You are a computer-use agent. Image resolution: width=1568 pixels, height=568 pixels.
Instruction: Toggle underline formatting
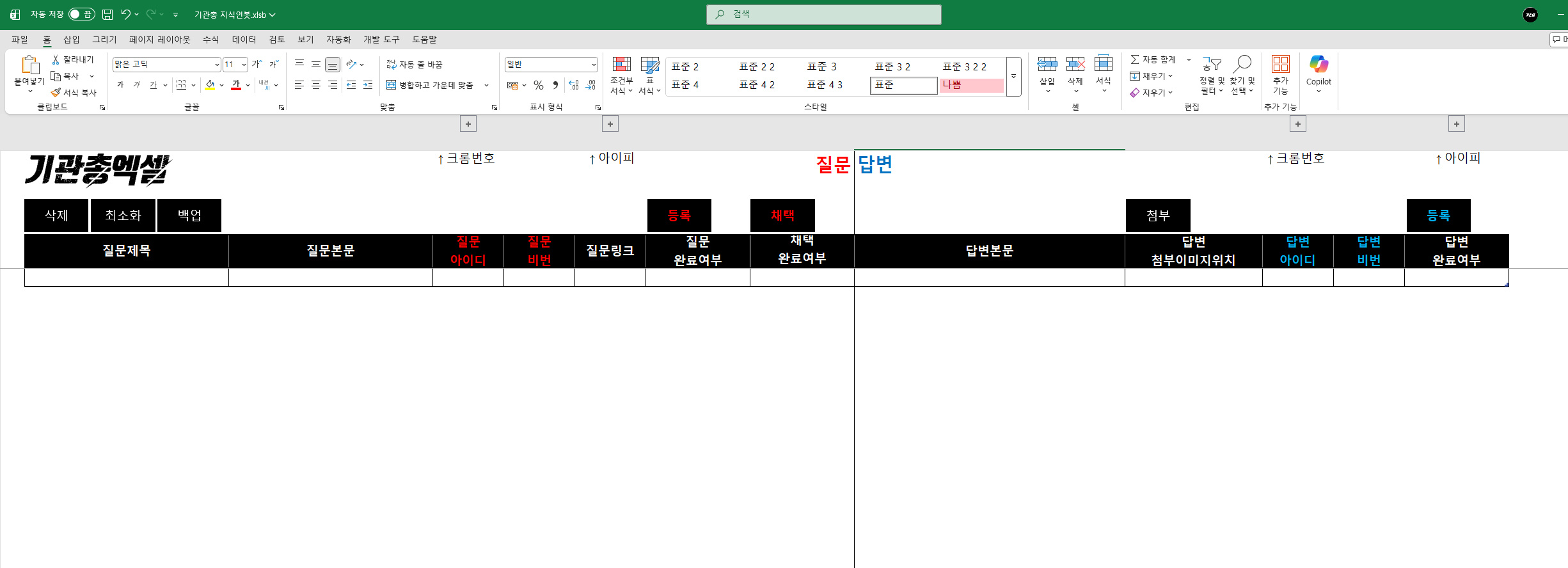point(153,85)
